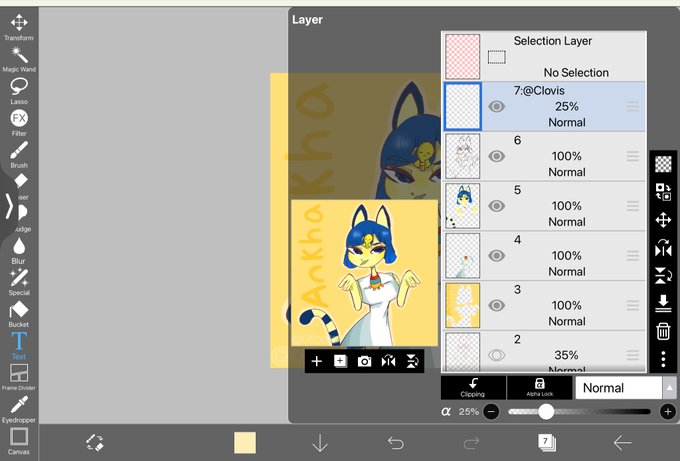Screen dimensions: 680x461
Task: Undo the last action
Action: pyautogui.click(x=396, y=443)
